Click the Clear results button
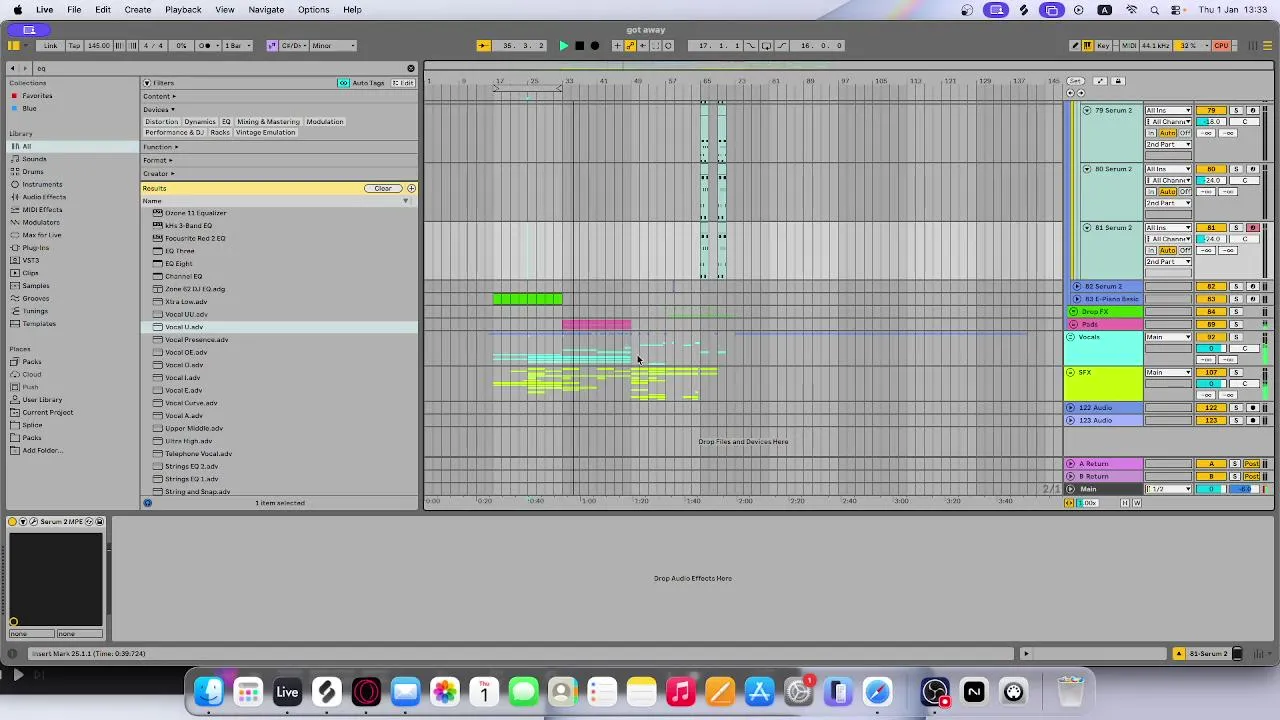The height and width of the screenshot is (720, 1280). [383, 188]
